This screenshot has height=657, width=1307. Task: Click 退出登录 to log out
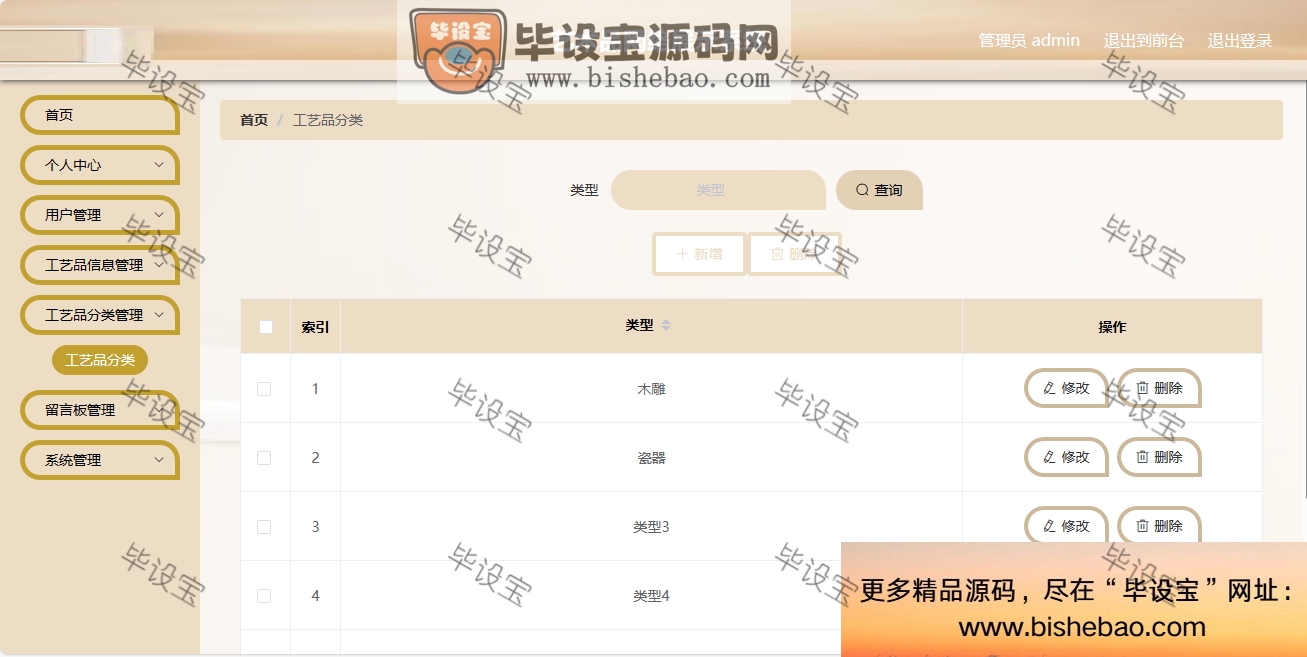(x=1240, y=41)
